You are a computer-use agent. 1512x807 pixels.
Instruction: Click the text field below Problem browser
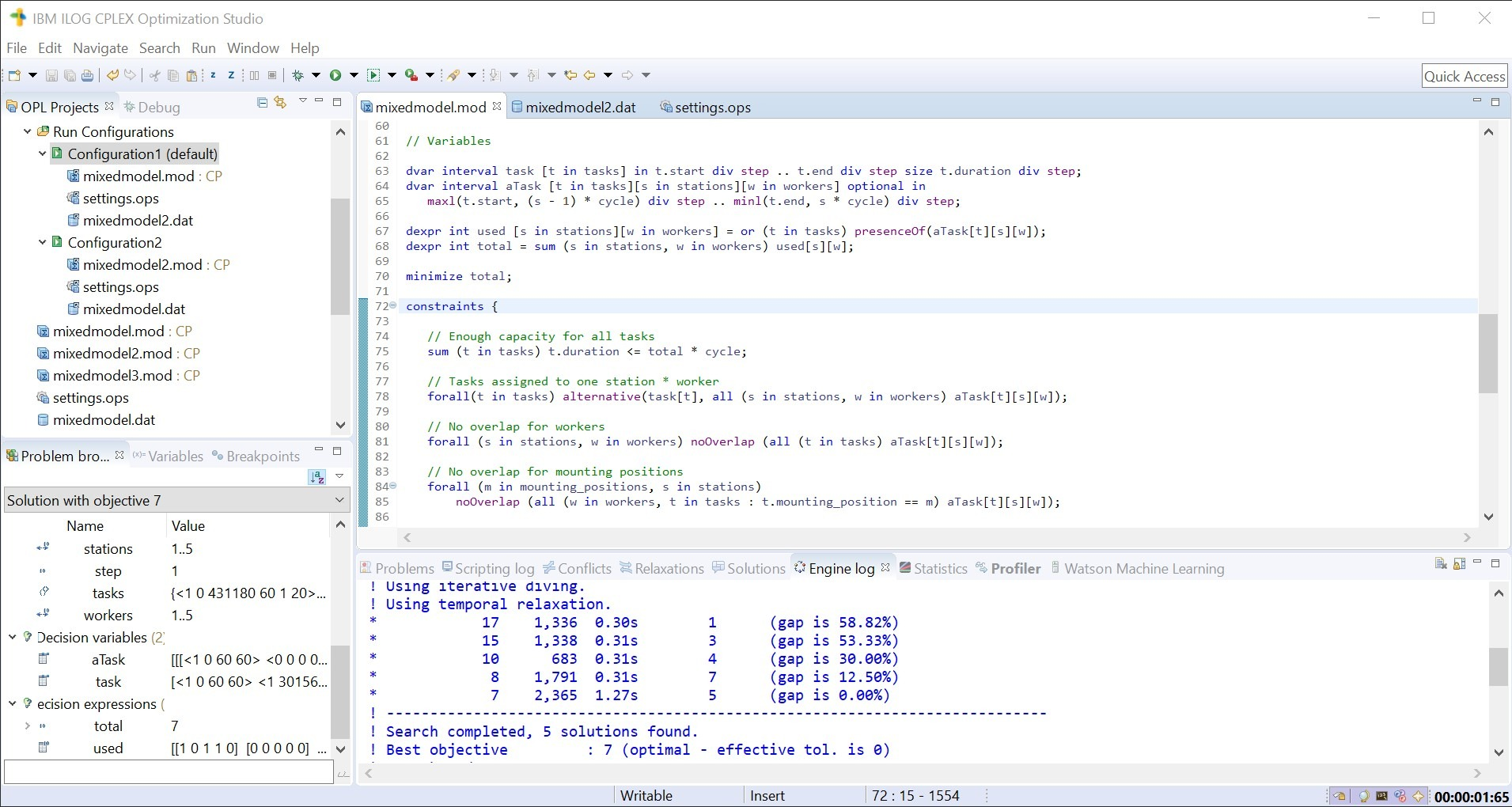click(169, 772)
